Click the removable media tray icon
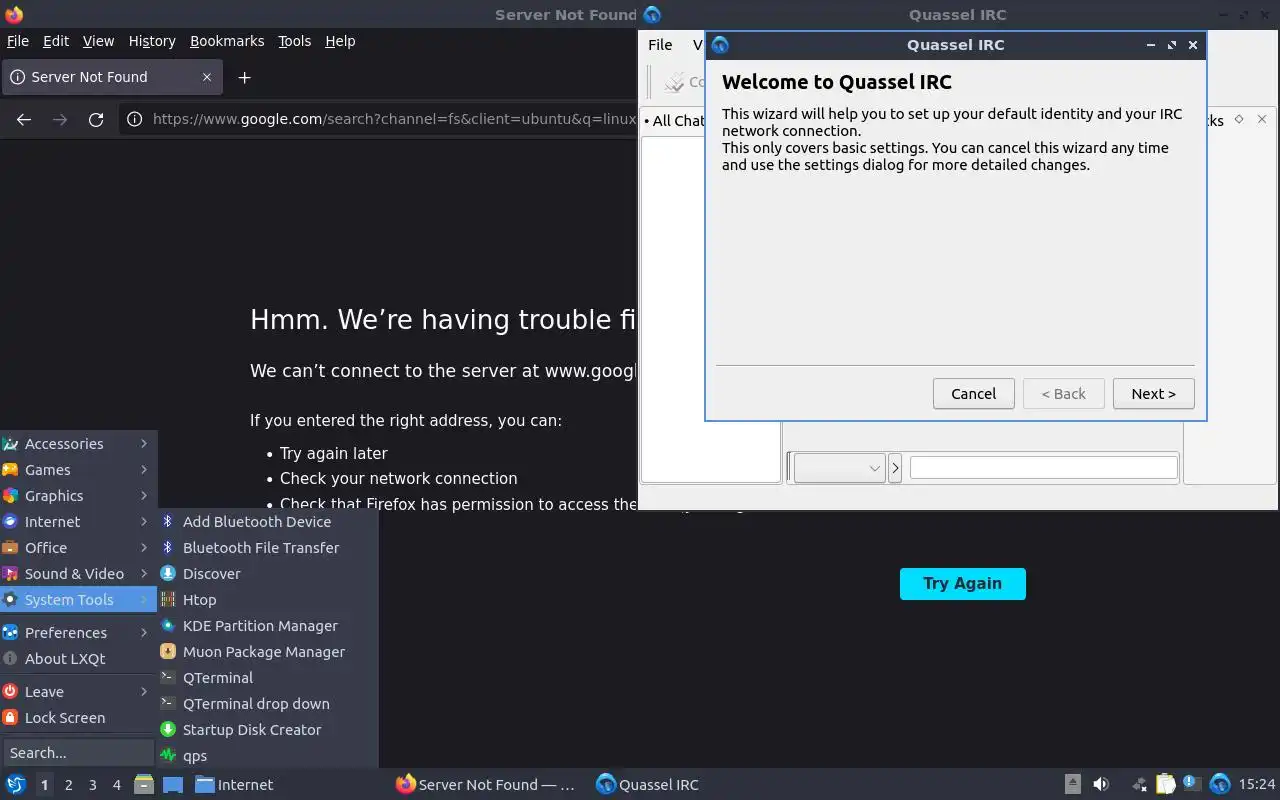This screenshot has width=1280, height=800. tap(1072, 784)
